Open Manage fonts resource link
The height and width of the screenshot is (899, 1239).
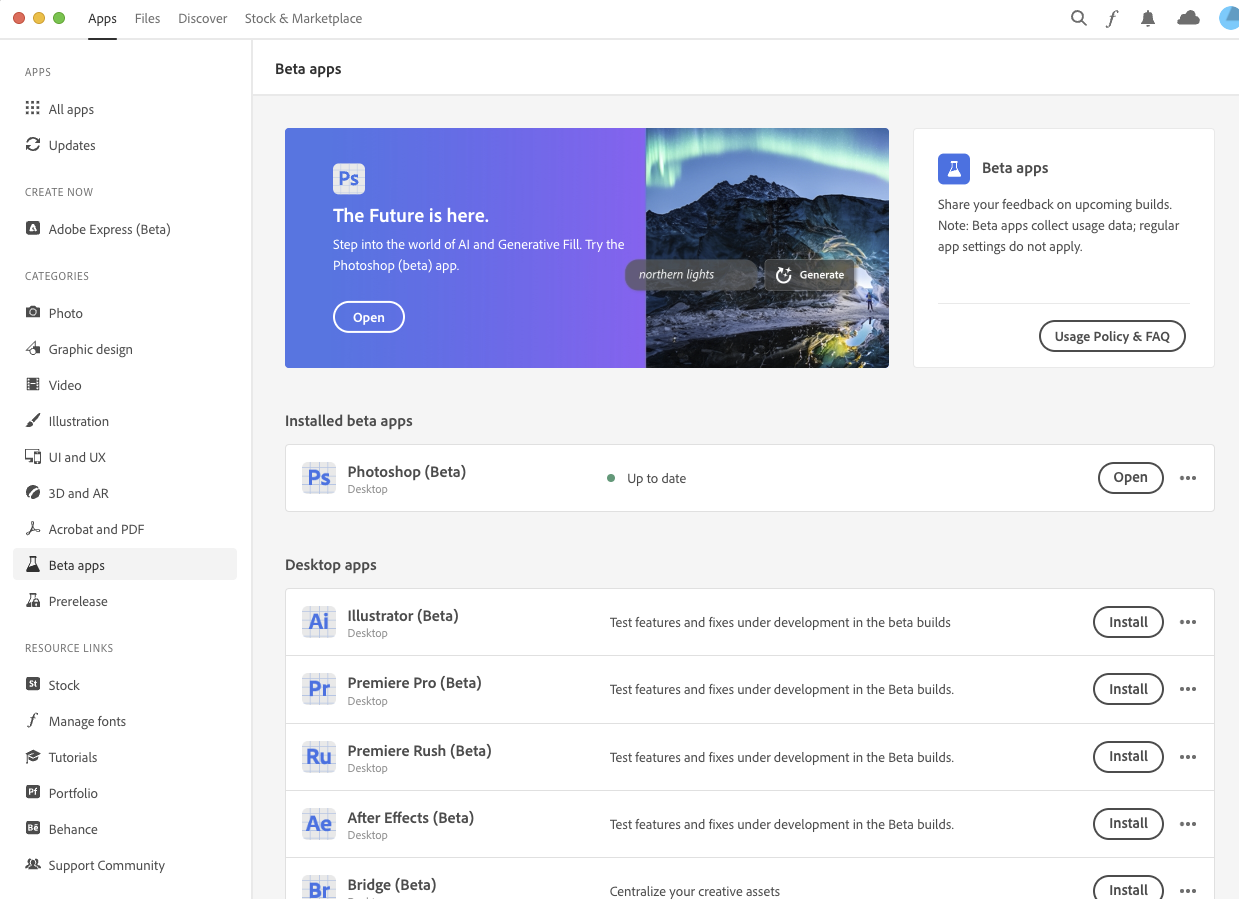coord(125,721)
